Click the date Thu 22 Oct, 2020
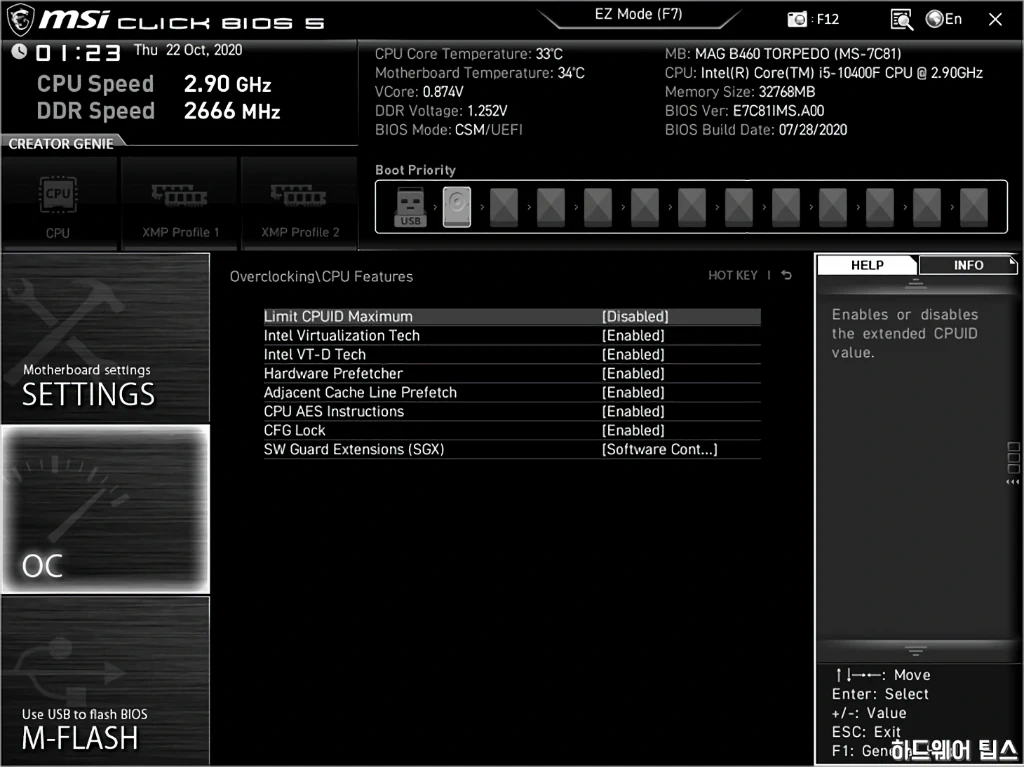This screenshot has width=1024, height=767. tap(188, 50)
